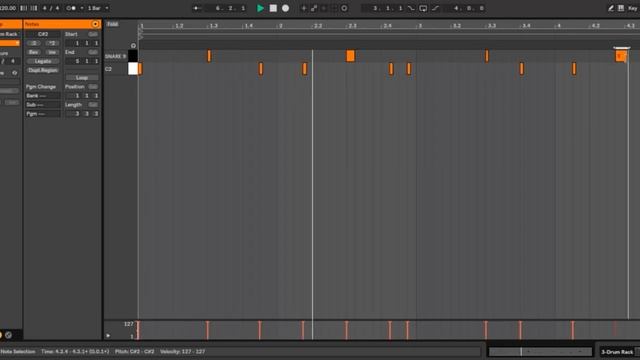Click the Legato button
The width and height of the screenshot is (640, 360).
[43, 61]
